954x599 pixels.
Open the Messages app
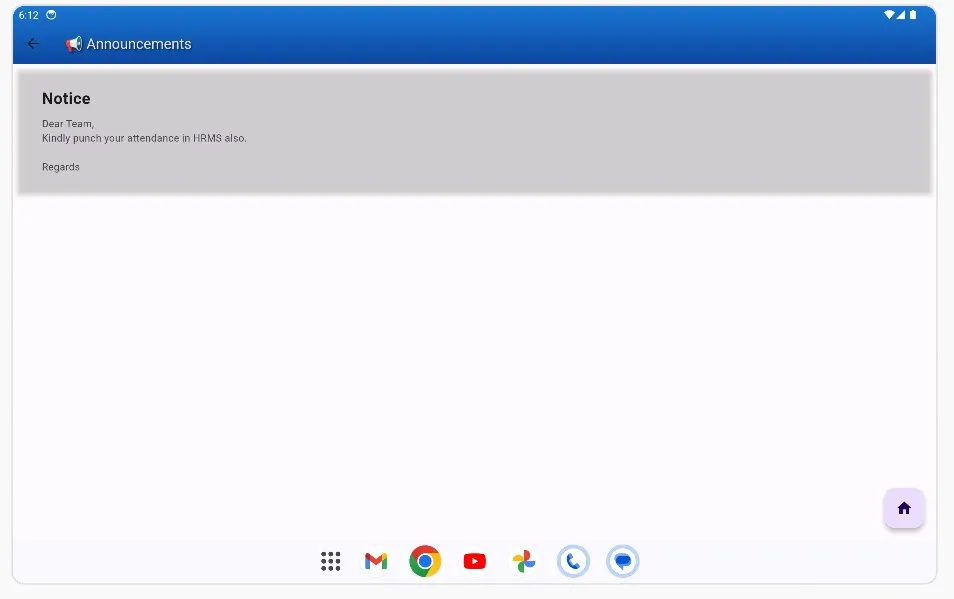point(622,561)
